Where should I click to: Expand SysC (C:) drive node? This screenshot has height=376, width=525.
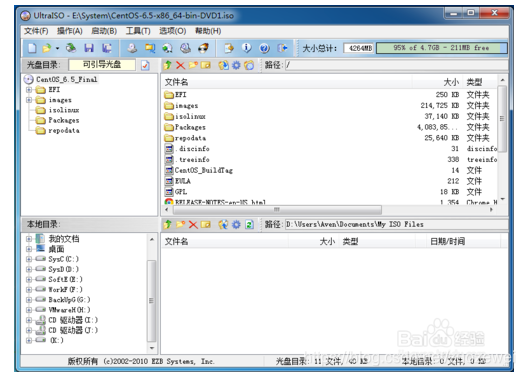pyautogui.click(x=29, y=259)
